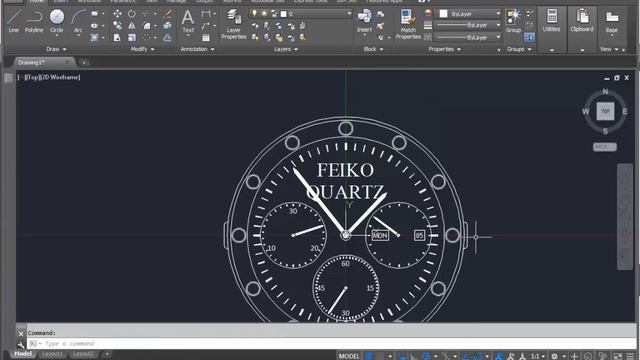Open the WCS coordinate system dropdown
The height and width of the screenshot is (360, 640).
pos(604,147)
